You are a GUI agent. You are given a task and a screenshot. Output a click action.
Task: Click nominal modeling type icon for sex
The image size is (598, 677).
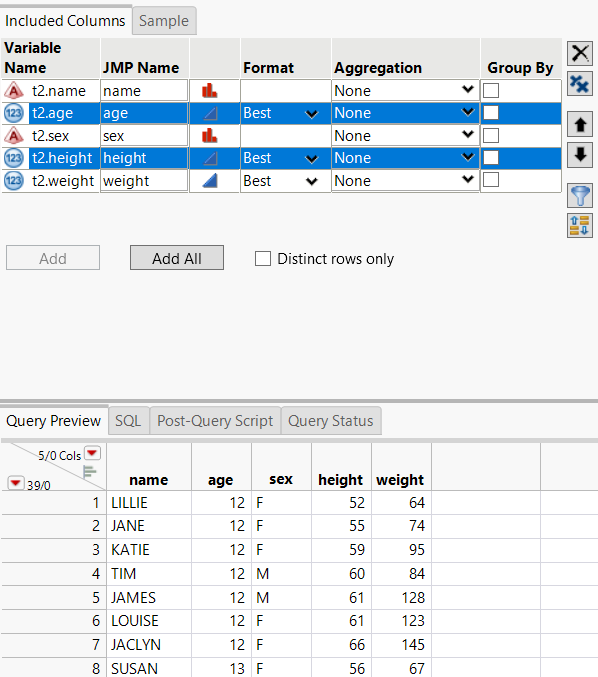[210, 136]
